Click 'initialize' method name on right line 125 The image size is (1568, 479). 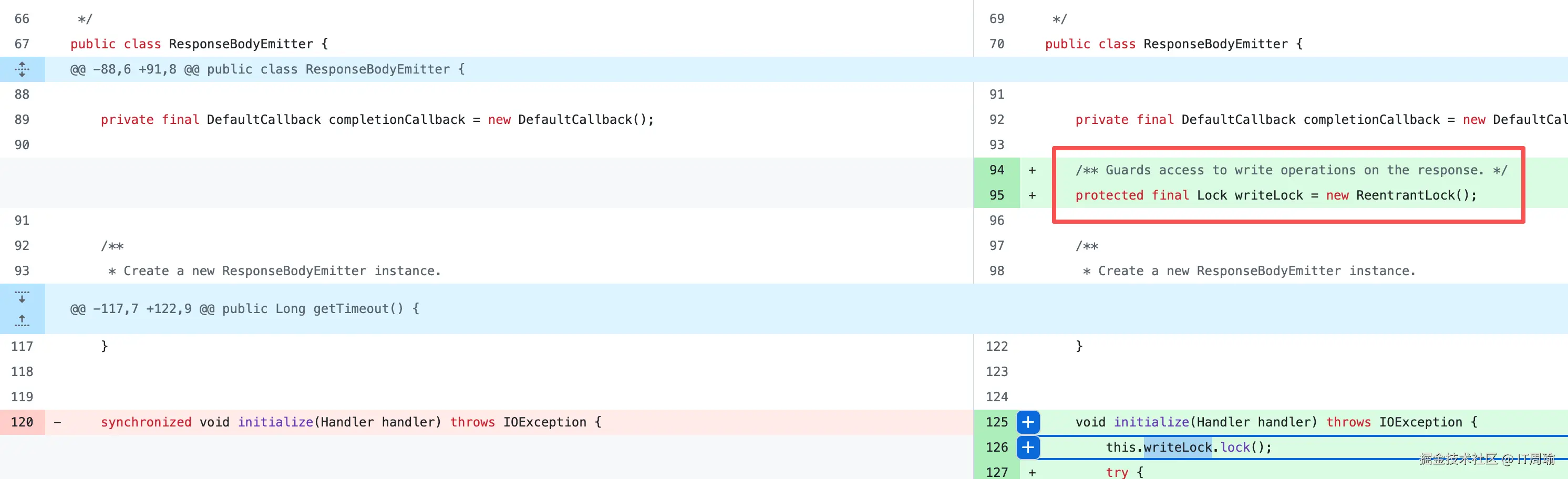pos(1151,422)
